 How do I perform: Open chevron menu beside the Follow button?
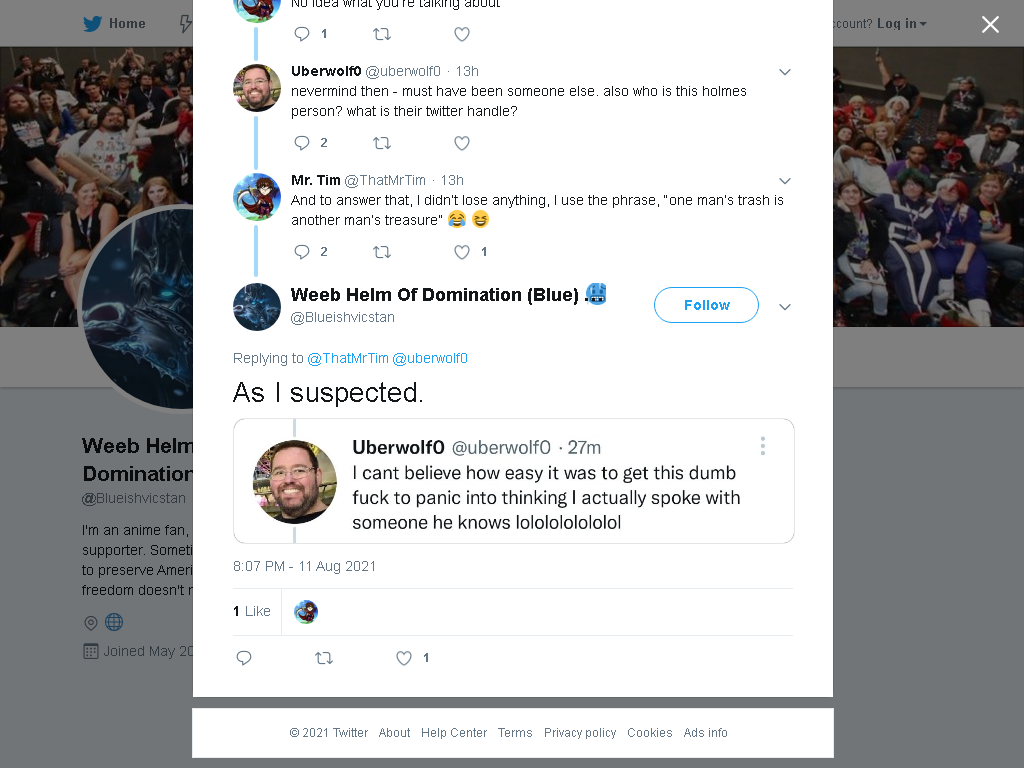[785, 307]
